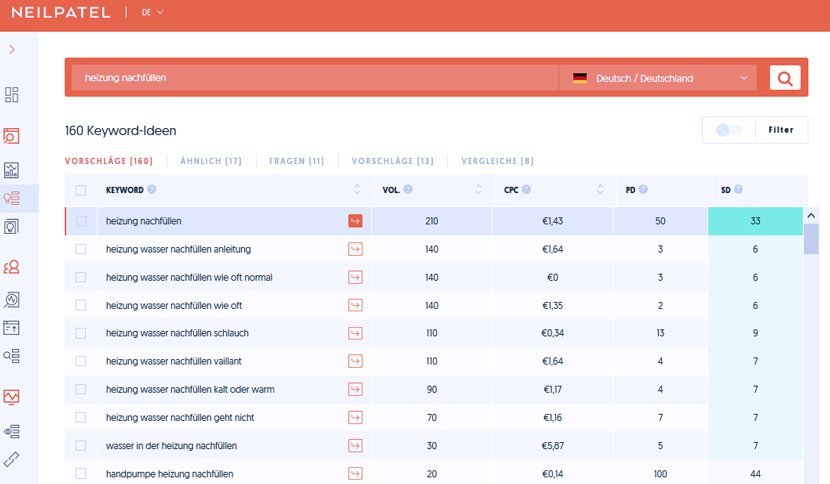This screenshot has width=830, height=484.
Task: Check the box for nachfüllen kalt oder warm
Action: pyautogui.click(x=80, y=389)
